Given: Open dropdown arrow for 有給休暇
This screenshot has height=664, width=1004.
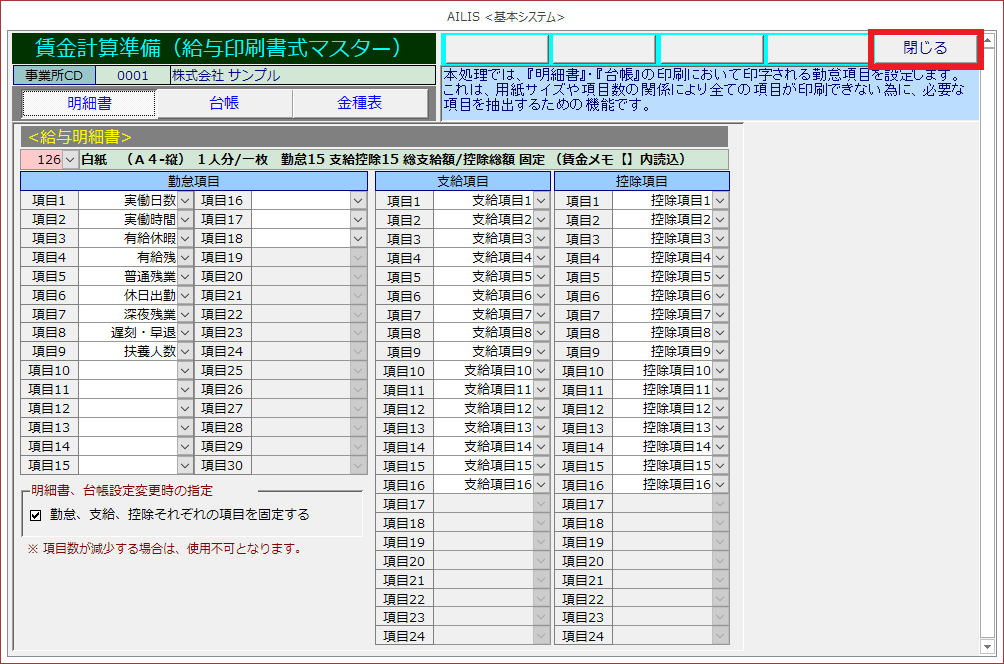Looking at the screenshot, I should [185, 238].
